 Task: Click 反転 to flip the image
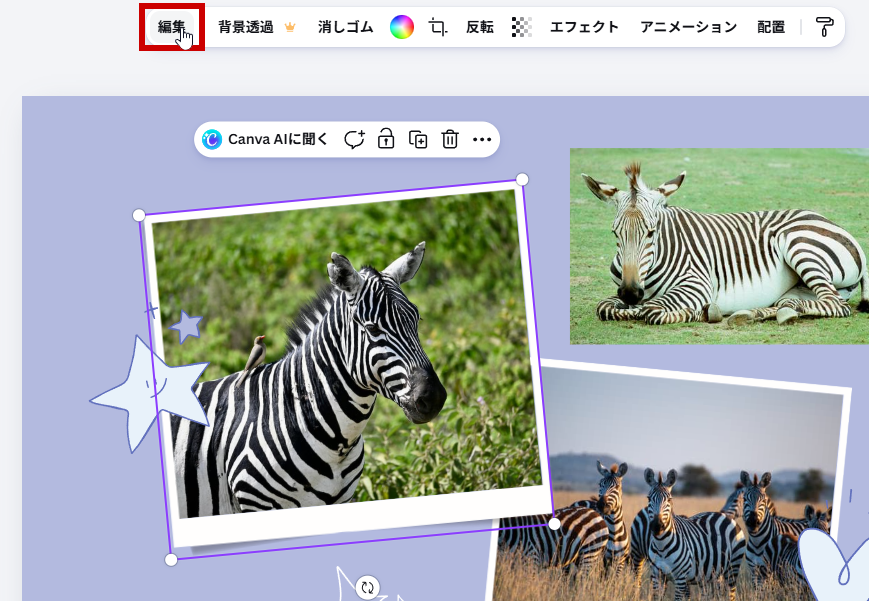coord(479,27)
